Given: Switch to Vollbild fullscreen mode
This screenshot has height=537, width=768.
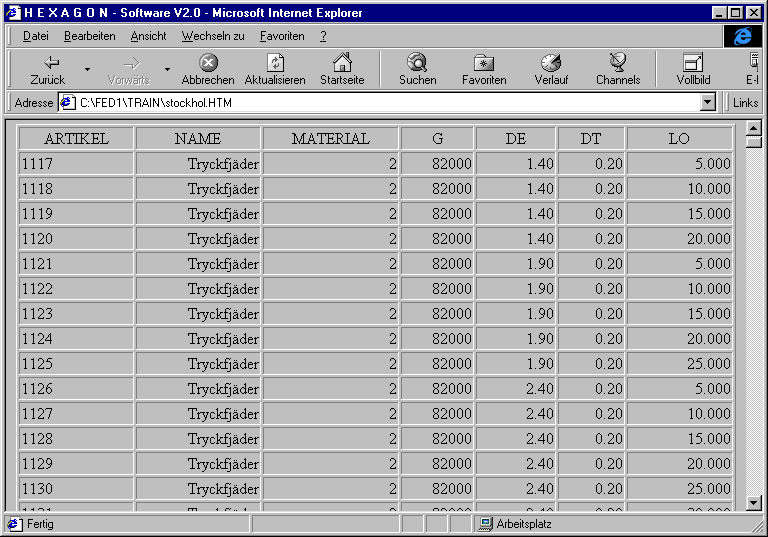Looking at the screenshot, I should [693, 63].
